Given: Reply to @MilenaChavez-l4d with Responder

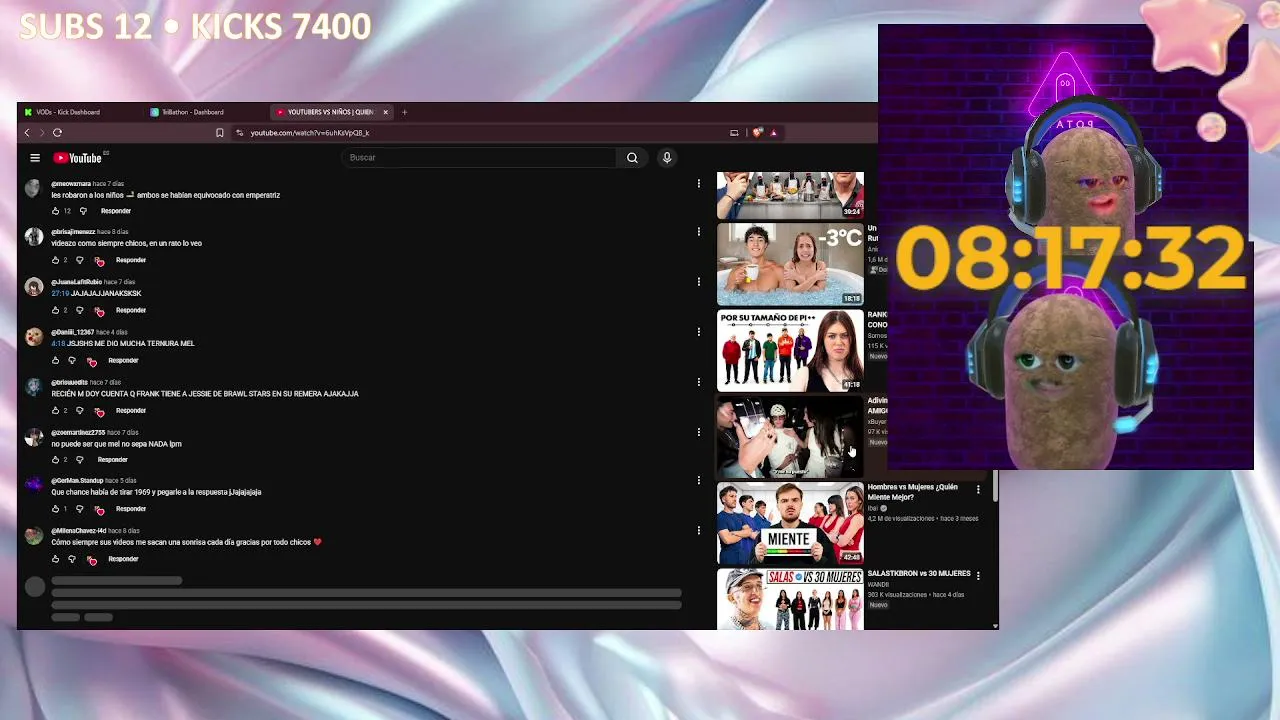Looking at the screenshot, I should point(123,559).
